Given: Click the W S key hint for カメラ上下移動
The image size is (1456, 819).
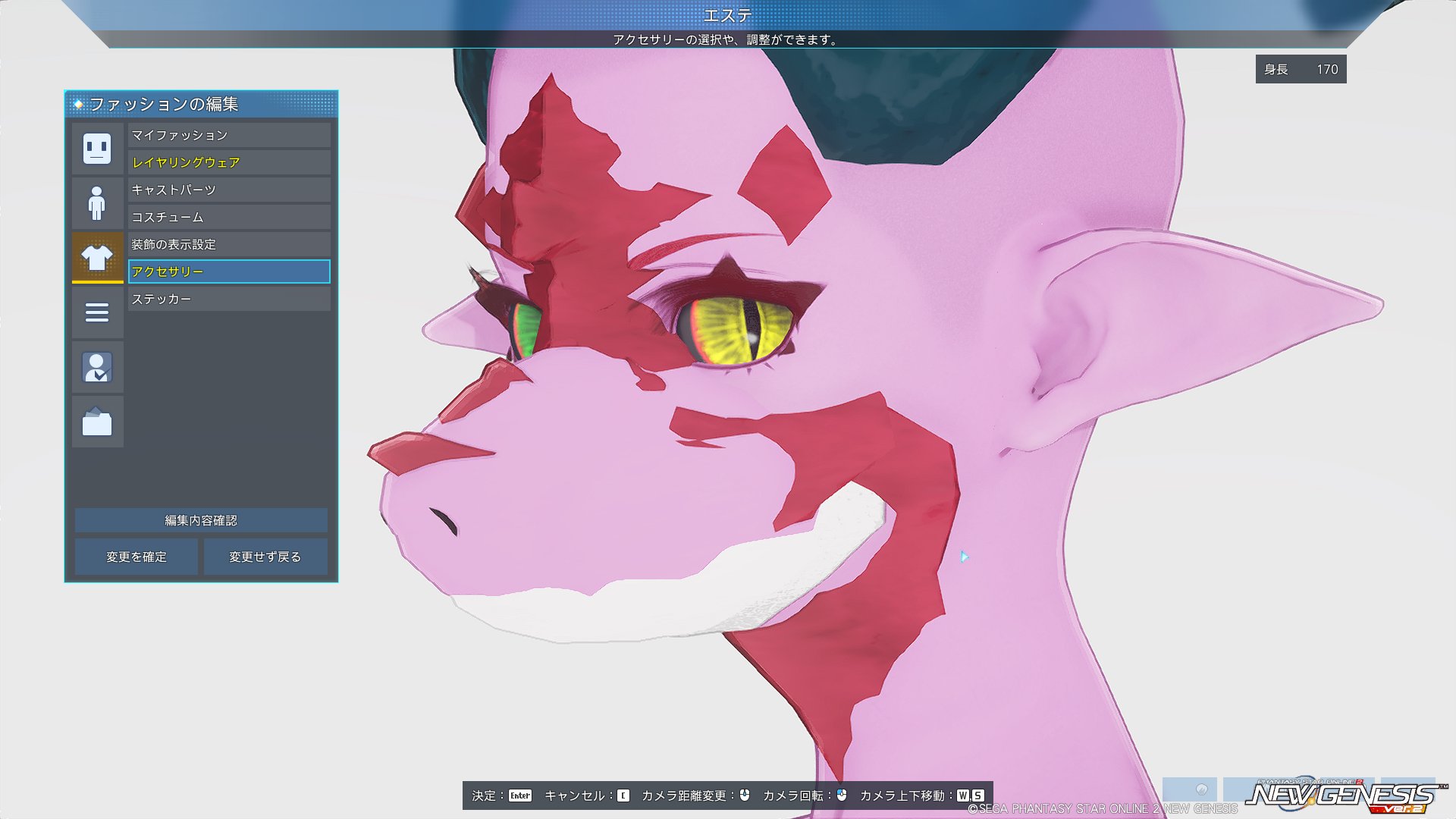Looking at the screenshot, I should click(x=970, y=795).
